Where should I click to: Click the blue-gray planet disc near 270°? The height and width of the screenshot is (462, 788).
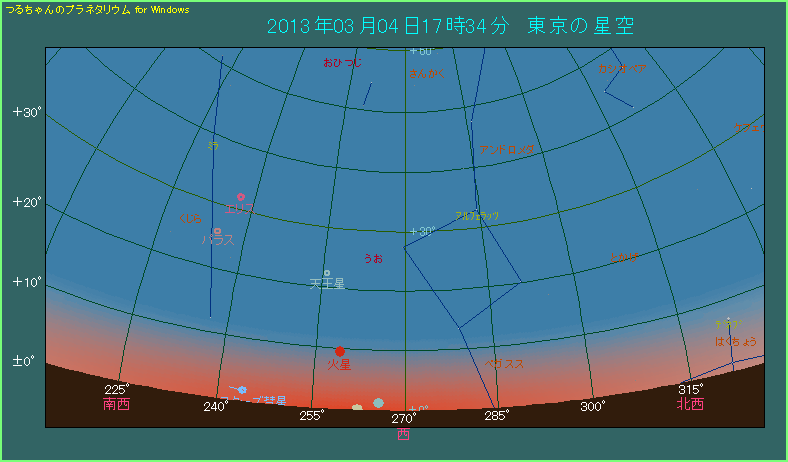[x=379, y=402]
